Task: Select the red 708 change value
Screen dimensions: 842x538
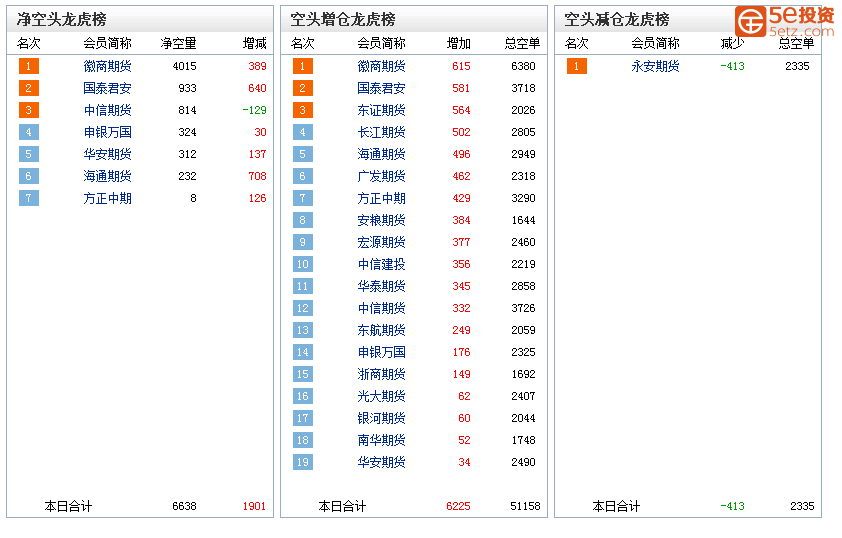Action: pos(257,176)
